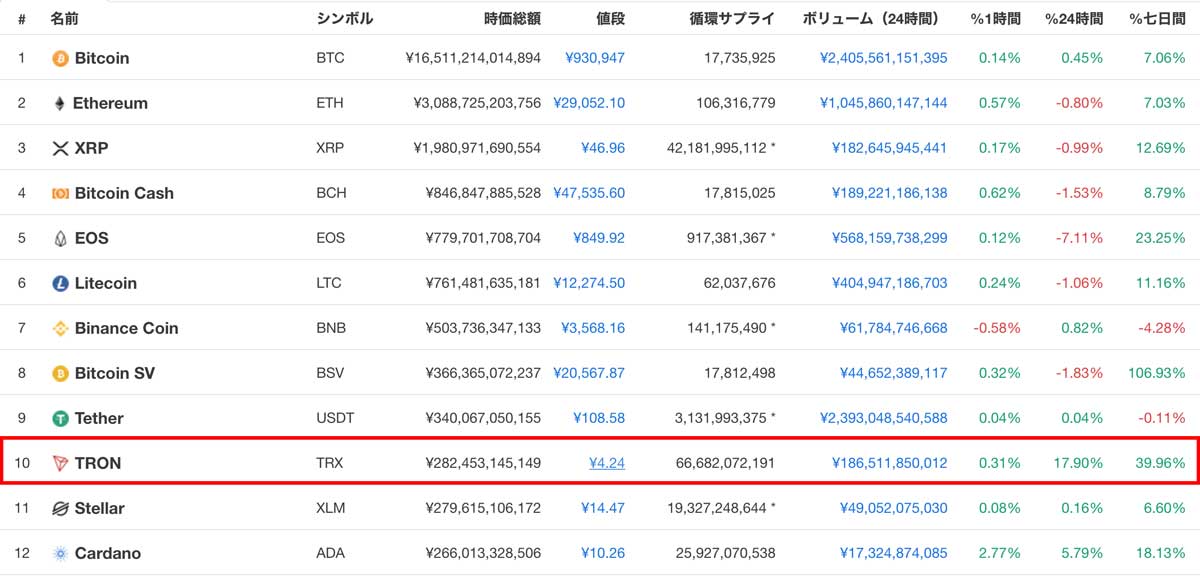Open Bitcoin price link ¥930,947
1200x576 pixels.
click(595, 58)
